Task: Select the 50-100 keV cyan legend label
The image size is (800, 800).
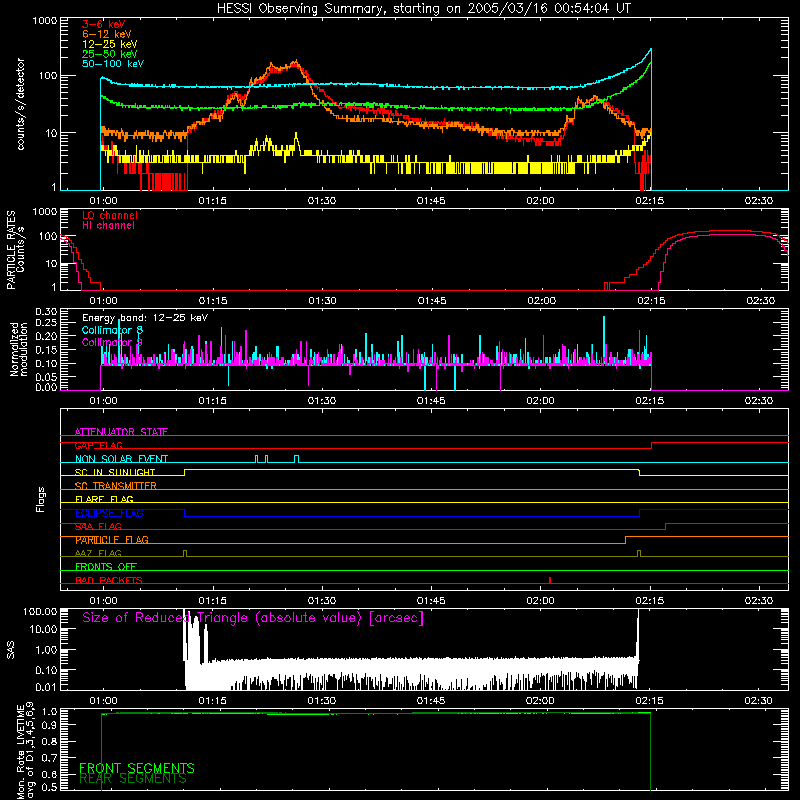Action: click(113, 64)
